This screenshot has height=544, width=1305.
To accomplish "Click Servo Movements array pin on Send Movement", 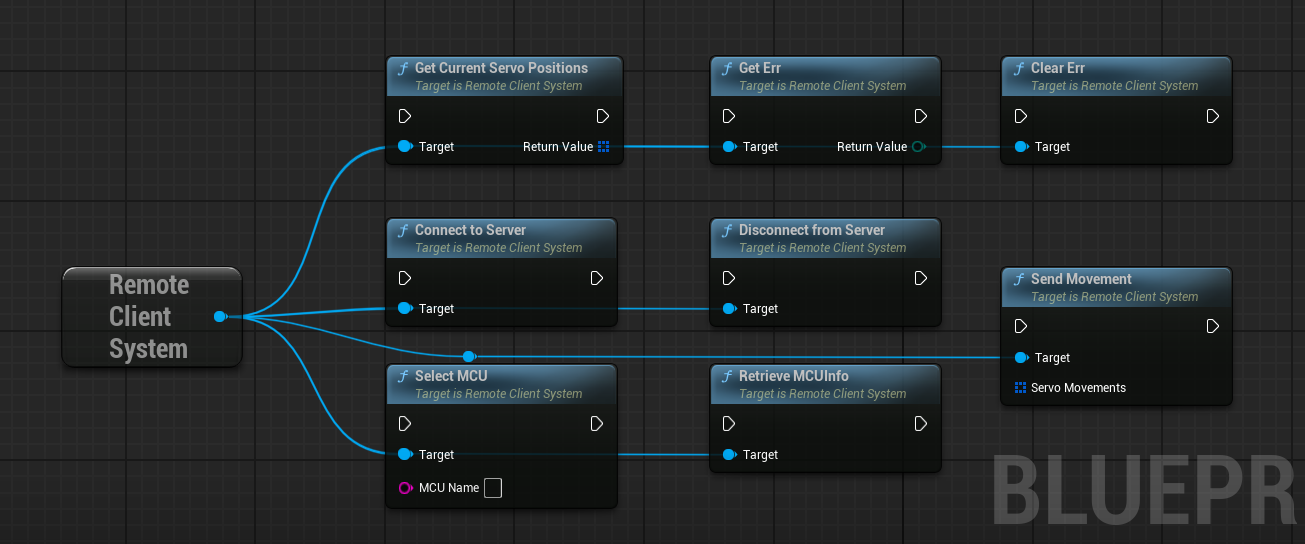I will [1020, 387].
